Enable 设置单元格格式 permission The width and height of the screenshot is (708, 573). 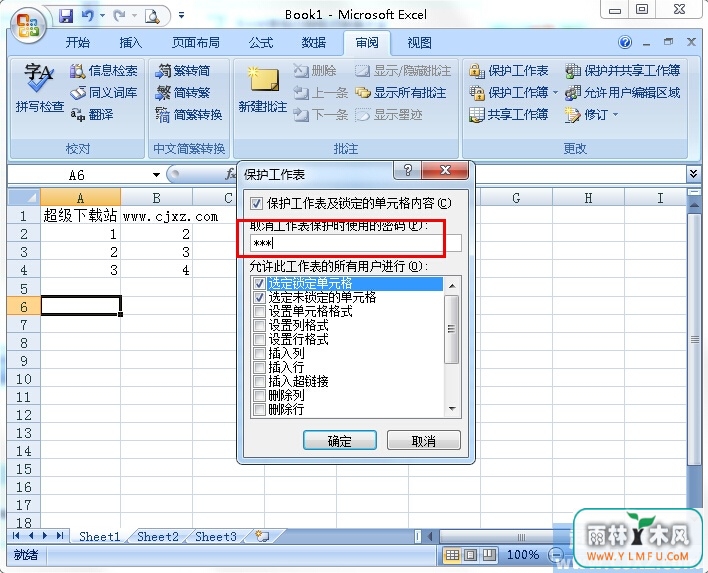pos(259,312)
